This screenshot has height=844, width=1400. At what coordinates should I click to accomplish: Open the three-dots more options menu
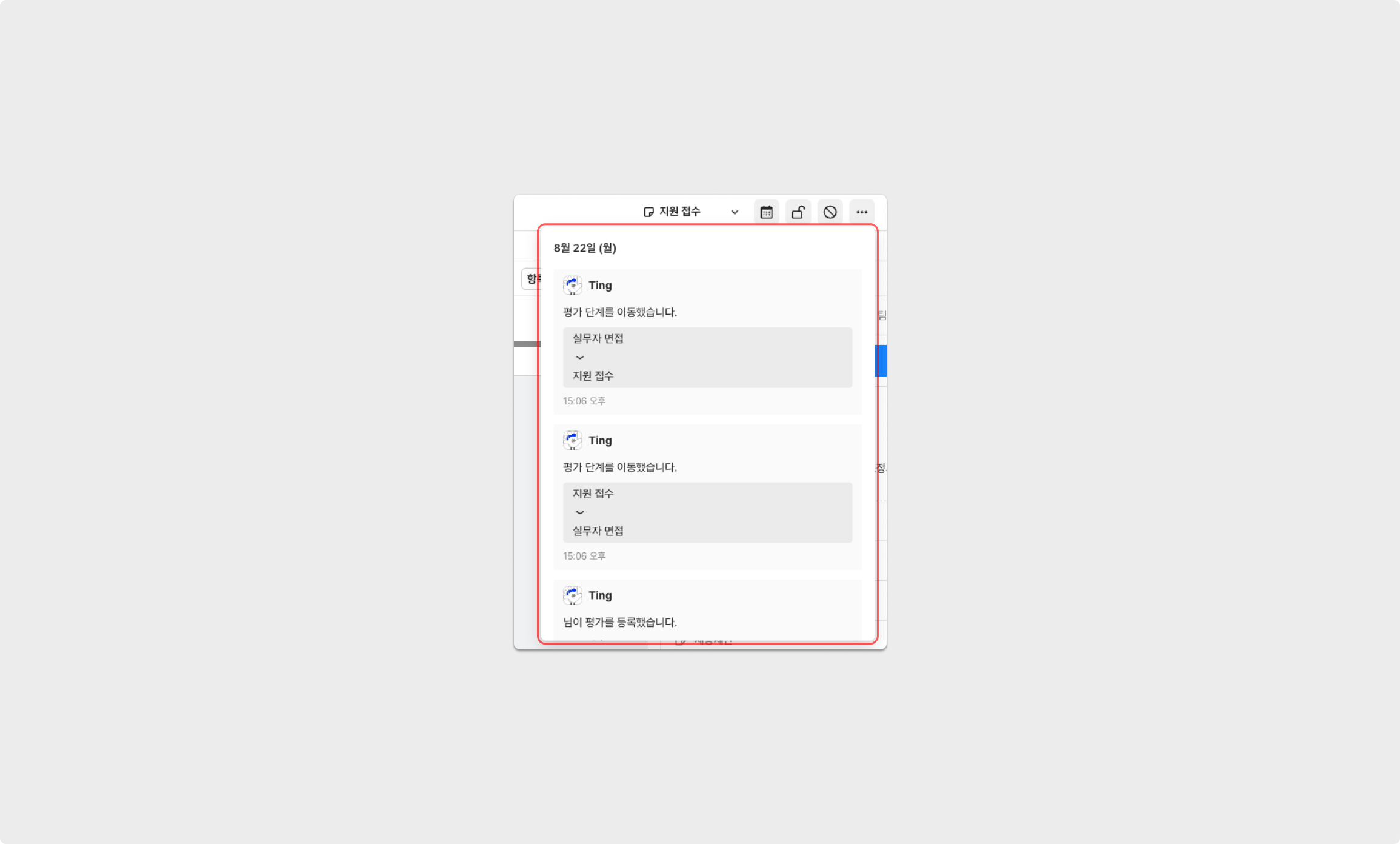tap(861, 212)
